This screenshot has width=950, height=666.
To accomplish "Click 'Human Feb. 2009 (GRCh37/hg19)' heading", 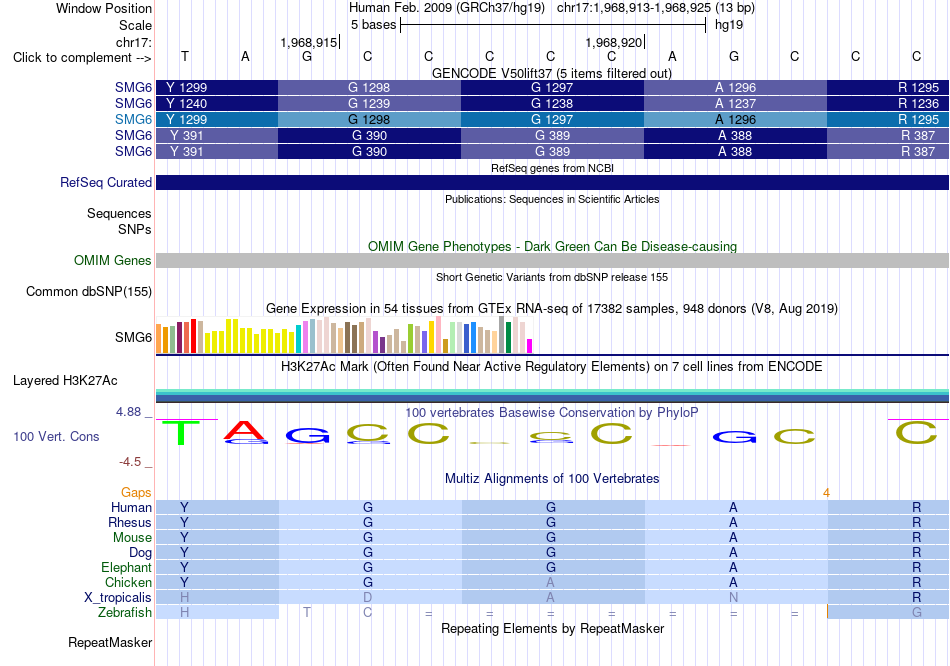I will click(447, 8).
